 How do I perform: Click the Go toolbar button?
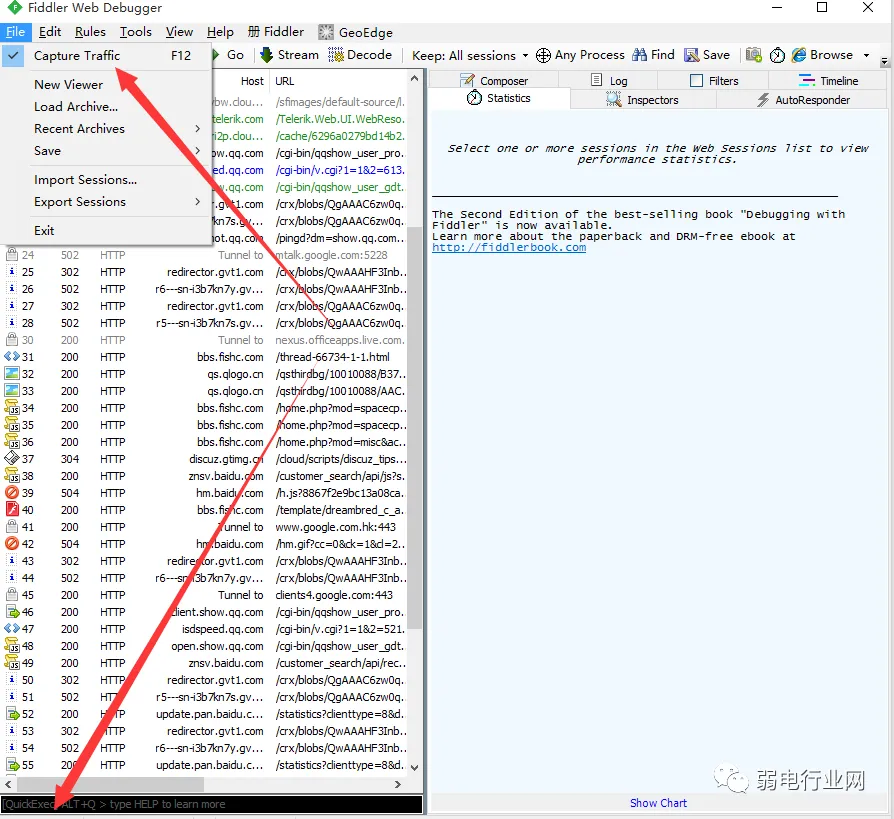[x=228, y=55]
